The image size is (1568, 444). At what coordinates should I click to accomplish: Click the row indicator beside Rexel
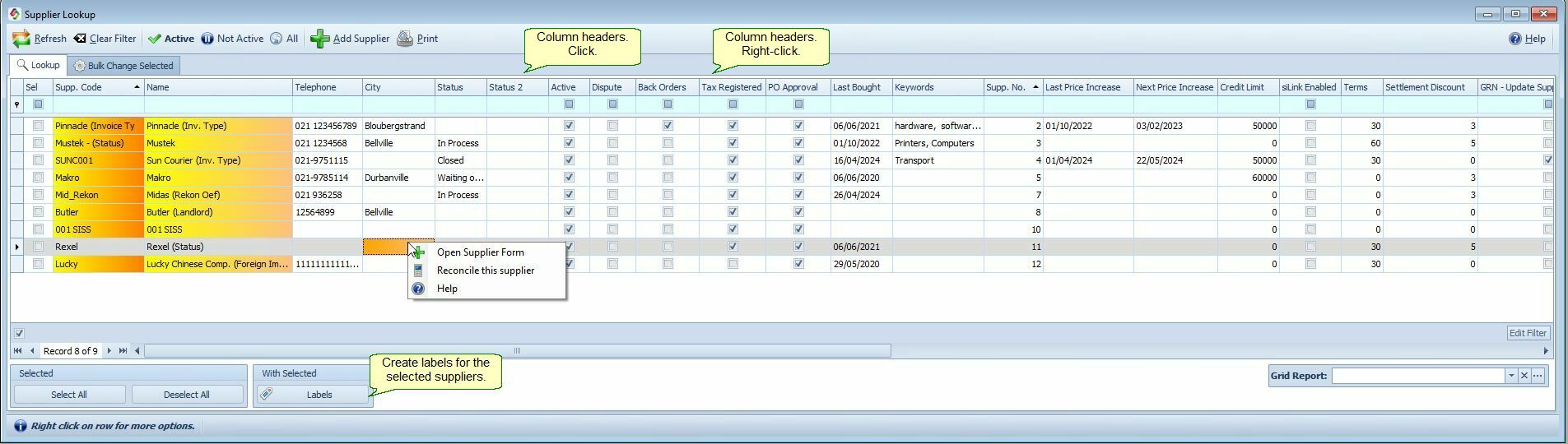coord(17,247)
